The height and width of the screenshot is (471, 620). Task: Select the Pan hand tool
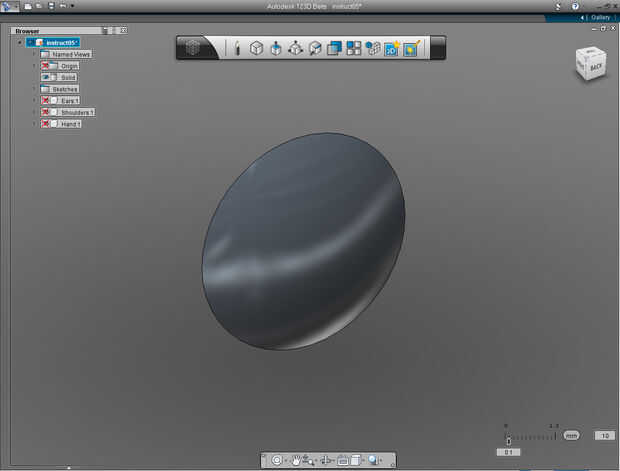(296, 460)
